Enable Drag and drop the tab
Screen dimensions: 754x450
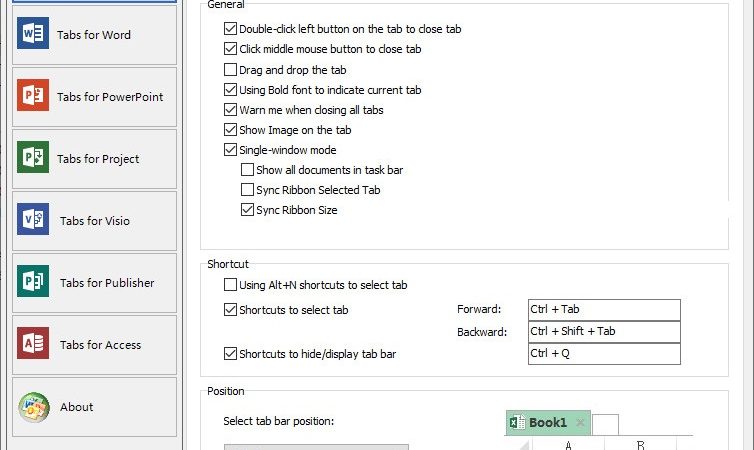(230, 70)
